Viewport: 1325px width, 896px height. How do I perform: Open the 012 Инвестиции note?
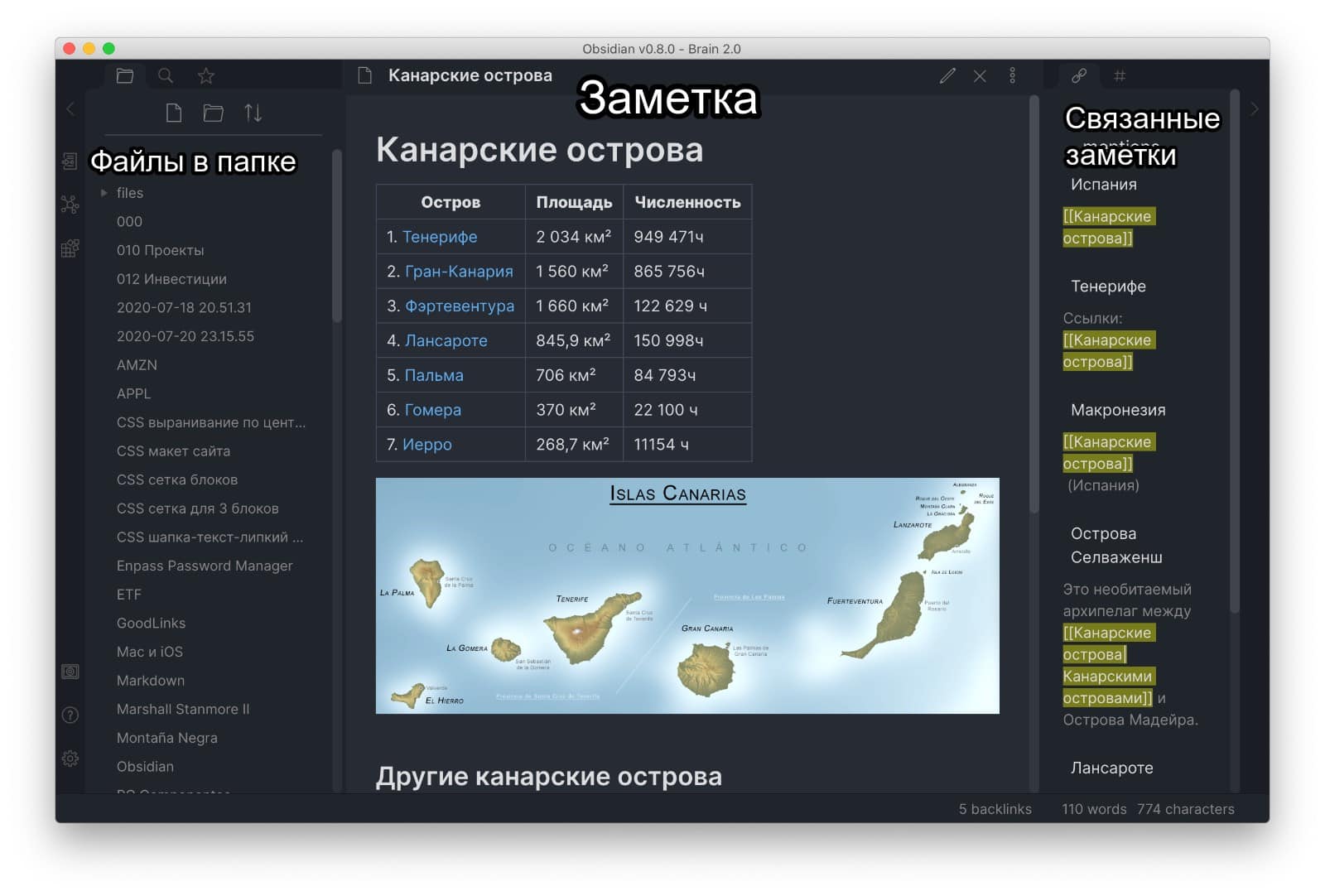pyautogui.click(x=171, y=279)
